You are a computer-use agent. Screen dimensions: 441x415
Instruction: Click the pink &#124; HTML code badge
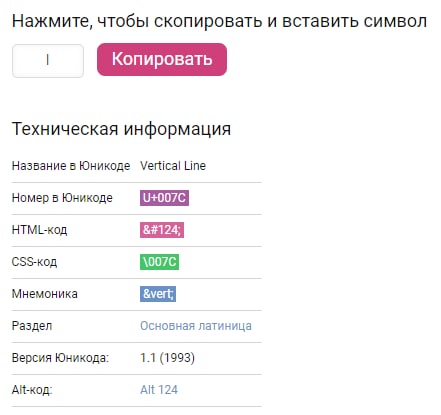point(162,230)
